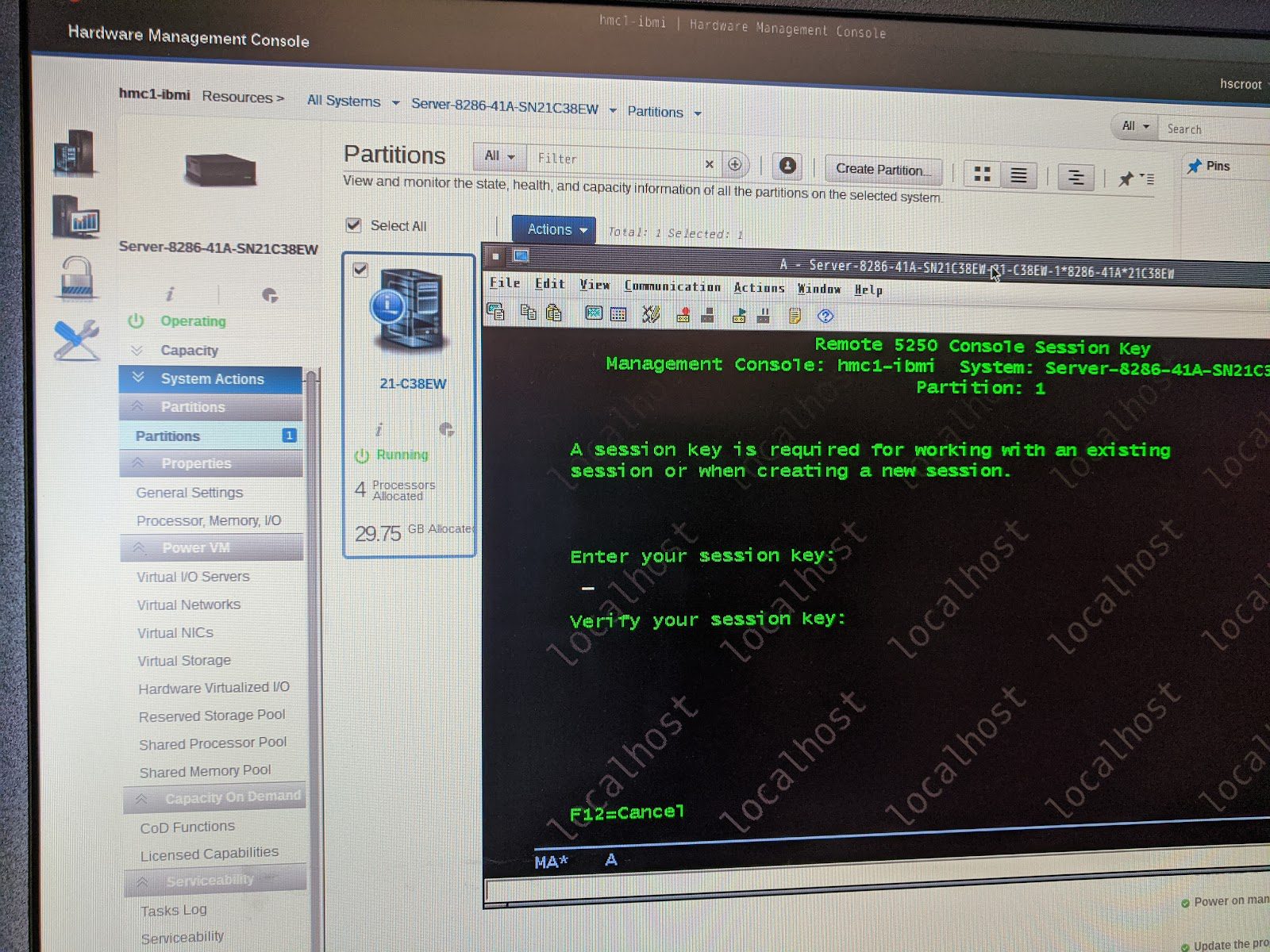The height and width of the screenshot is (952, 1270).
Task: Open the Help icon in the 5250 toolbar
Action: point(825,315)
